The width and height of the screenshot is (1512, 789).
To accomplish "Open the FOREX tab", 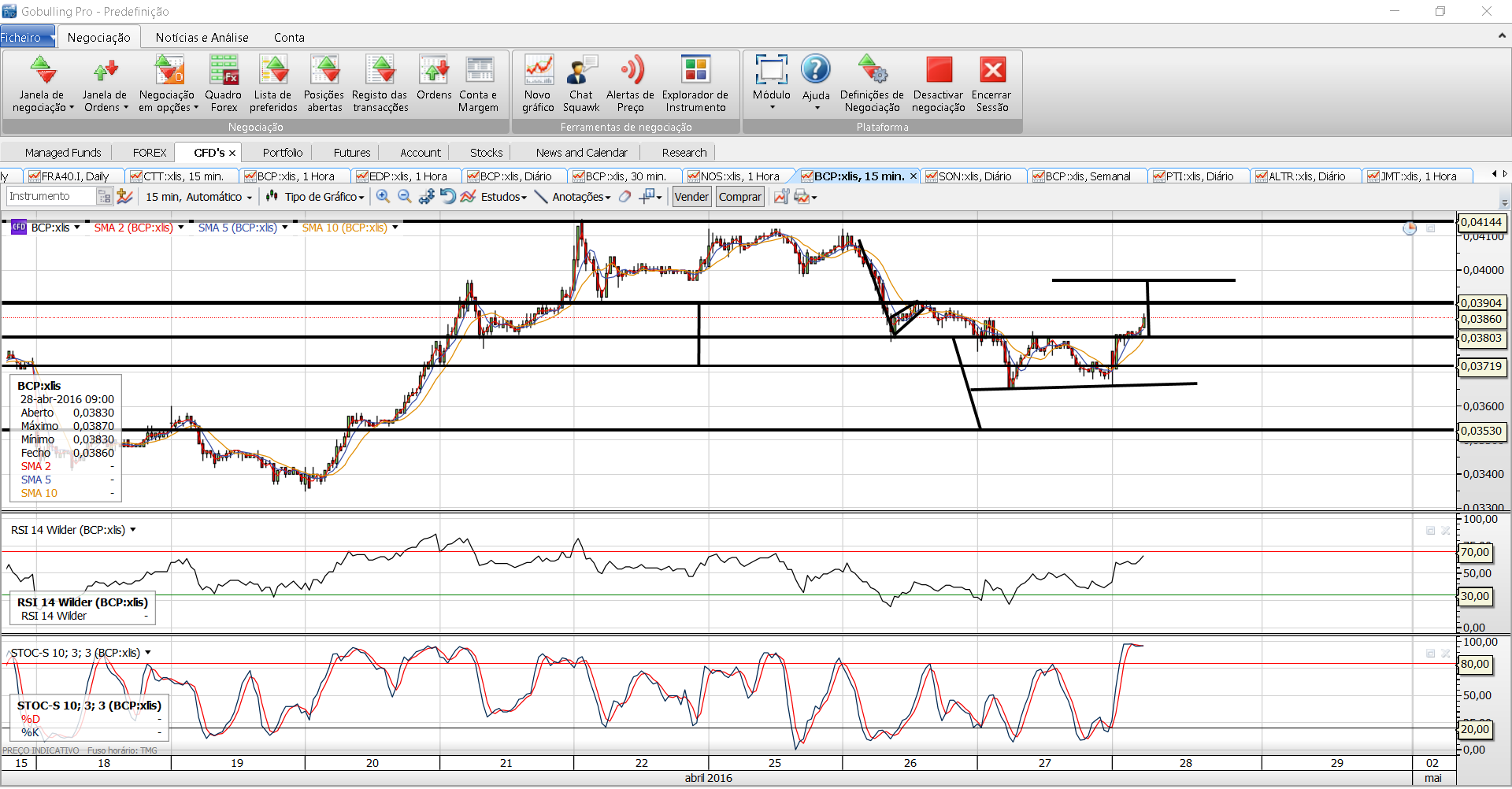I will (150, 153).
